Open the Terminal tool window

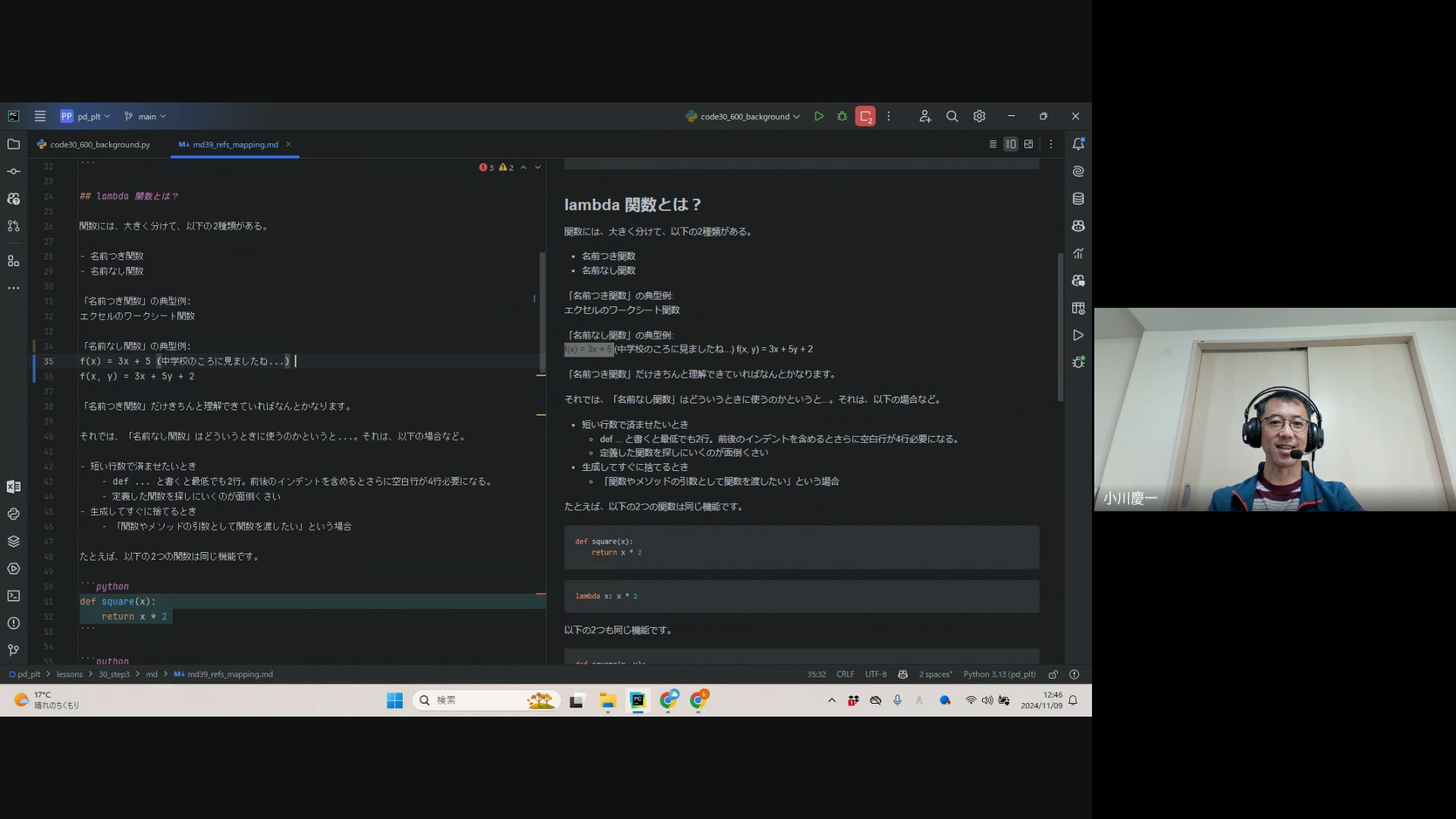(14, 596)
